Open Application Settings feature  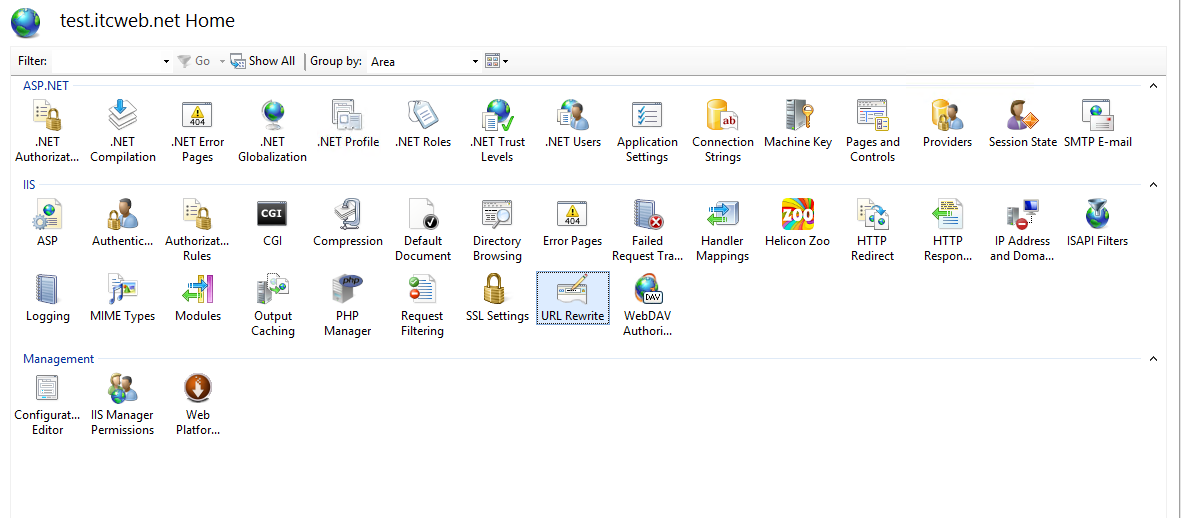pyautogui.click(x=647, y=132)
